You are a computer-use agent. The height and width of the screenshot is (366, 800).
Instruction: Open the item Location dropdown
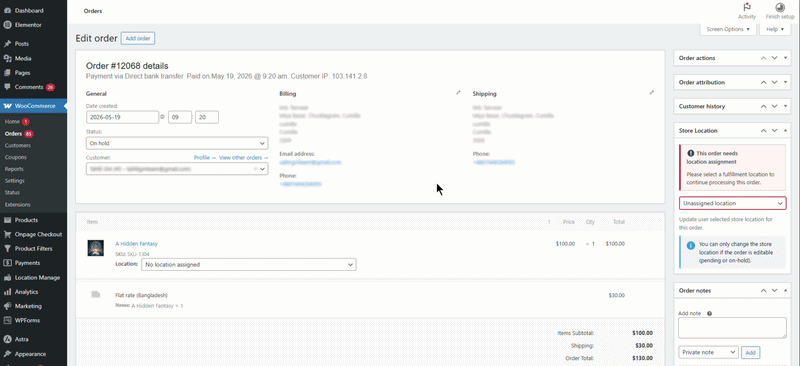tap(248, 264)
